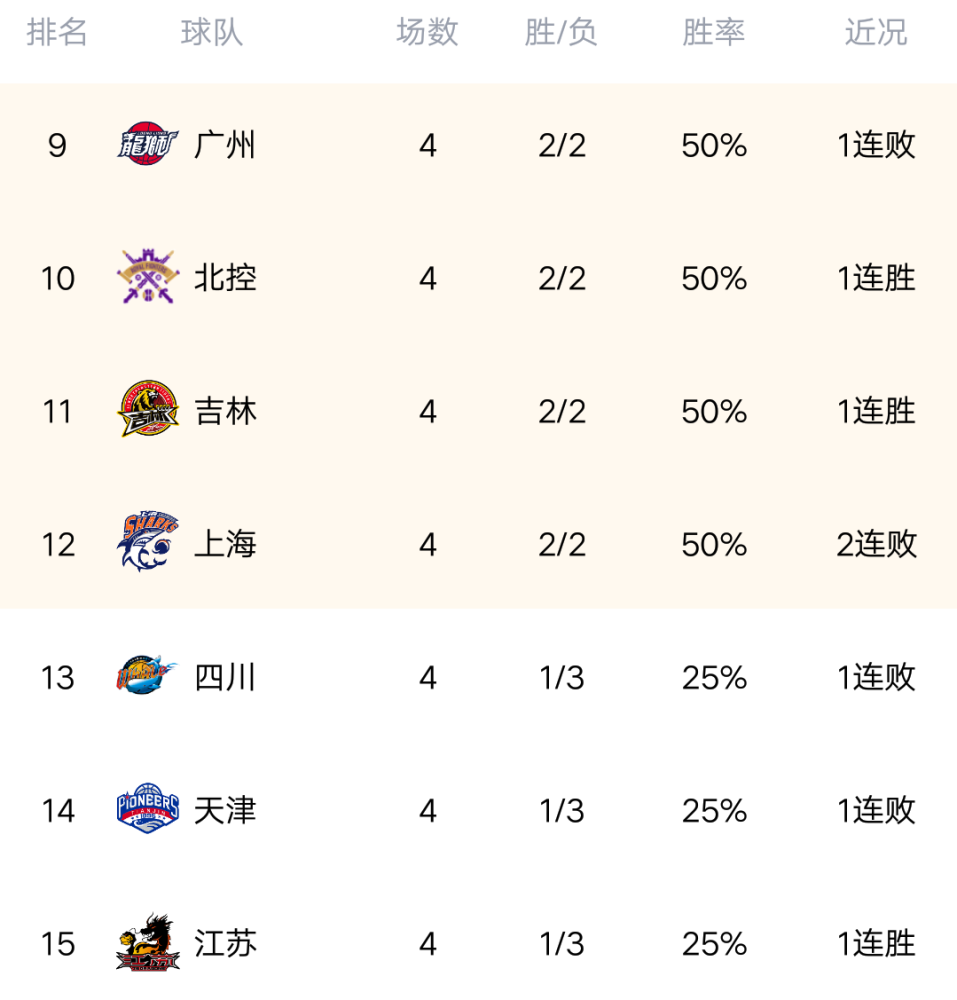Select the 天津 team name
The image size is (957, 1000).
[x=225, y=811]
